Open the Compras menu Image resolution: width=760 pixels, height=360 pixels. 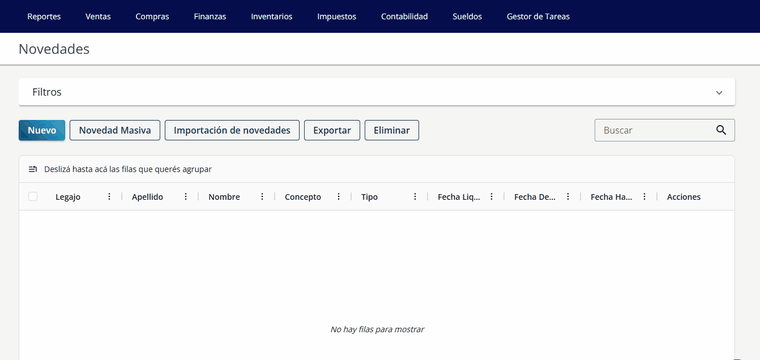pyautogui.click(x=152, y=16)
